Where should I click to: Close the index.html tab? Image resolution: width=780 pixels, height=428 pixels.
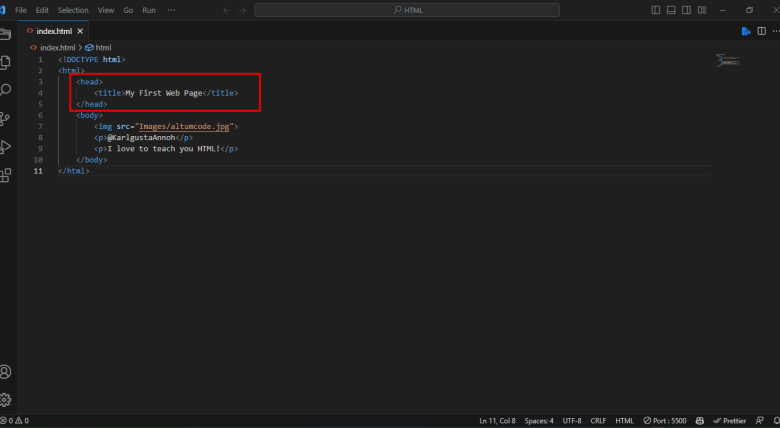80,31
